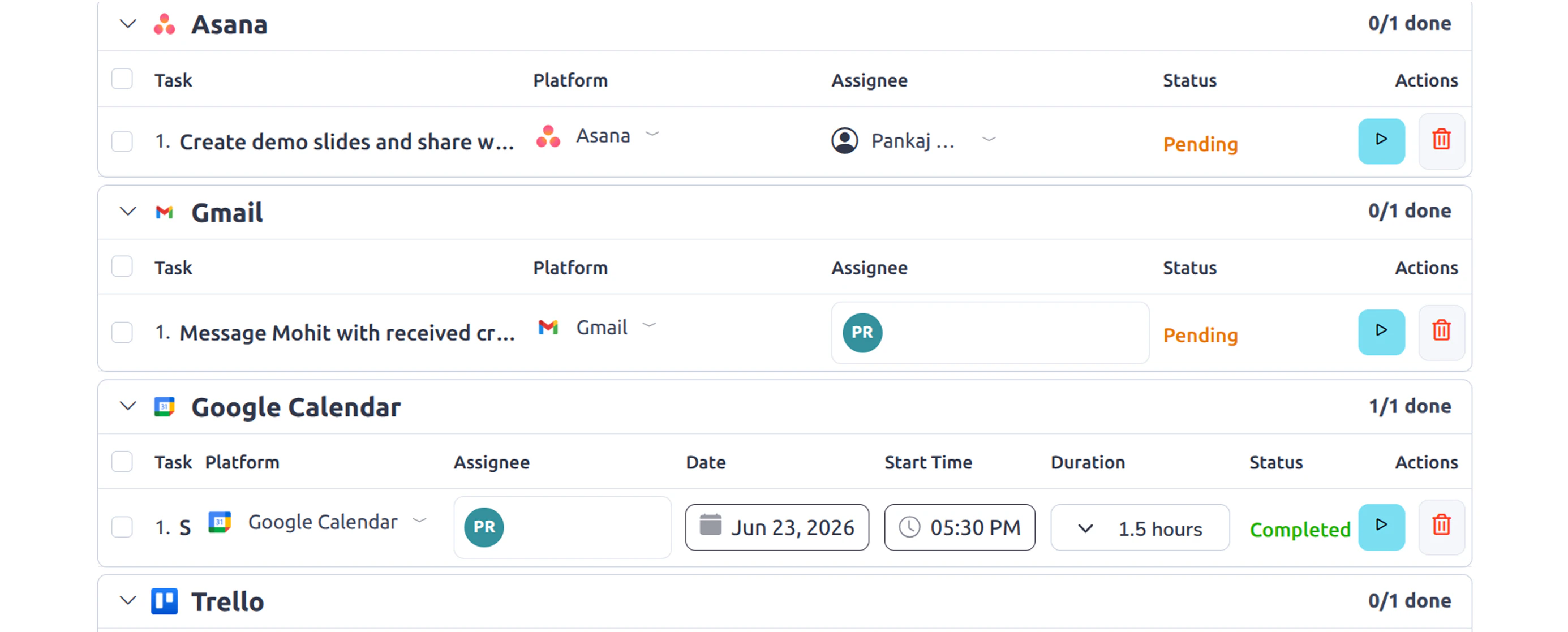The image size is (1568, 632).
Task: Collapse the Asana section
Action: (x=127, y=24)
